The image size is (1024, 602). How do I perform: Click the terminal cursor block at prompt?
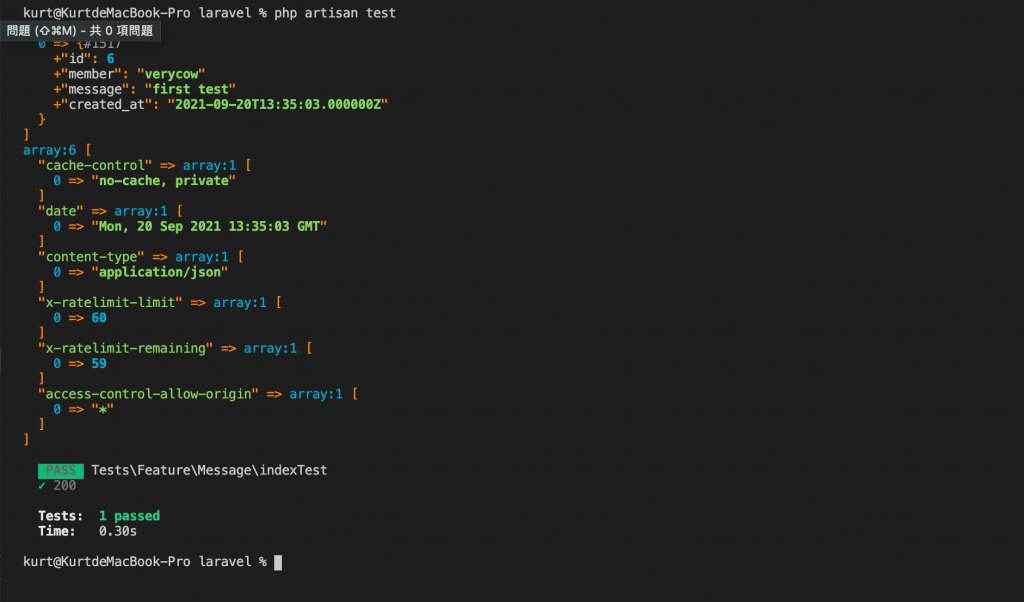click(278, 562)
